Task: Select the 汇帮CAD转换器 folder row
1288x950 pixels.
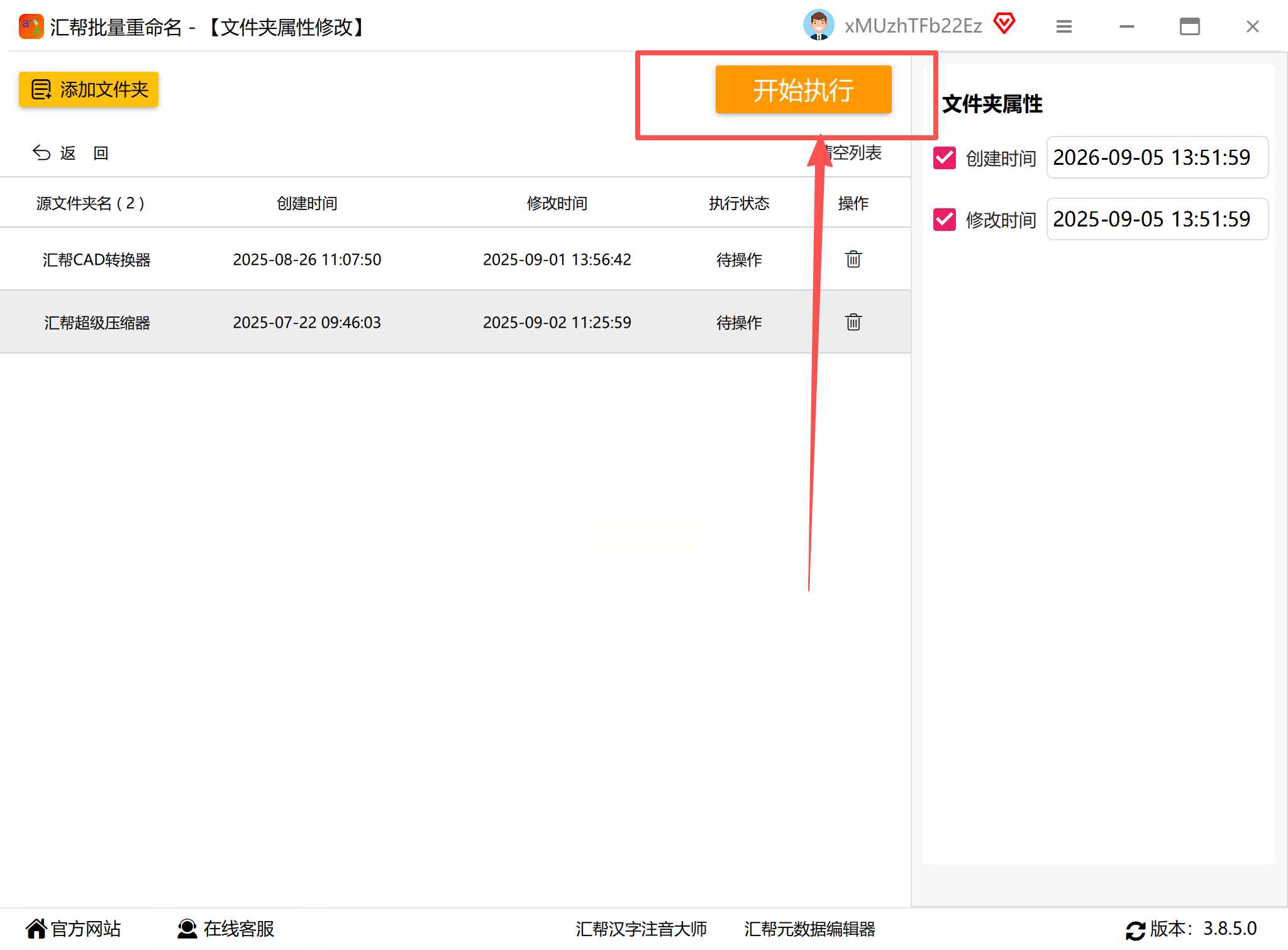Action: pos(97,259)
